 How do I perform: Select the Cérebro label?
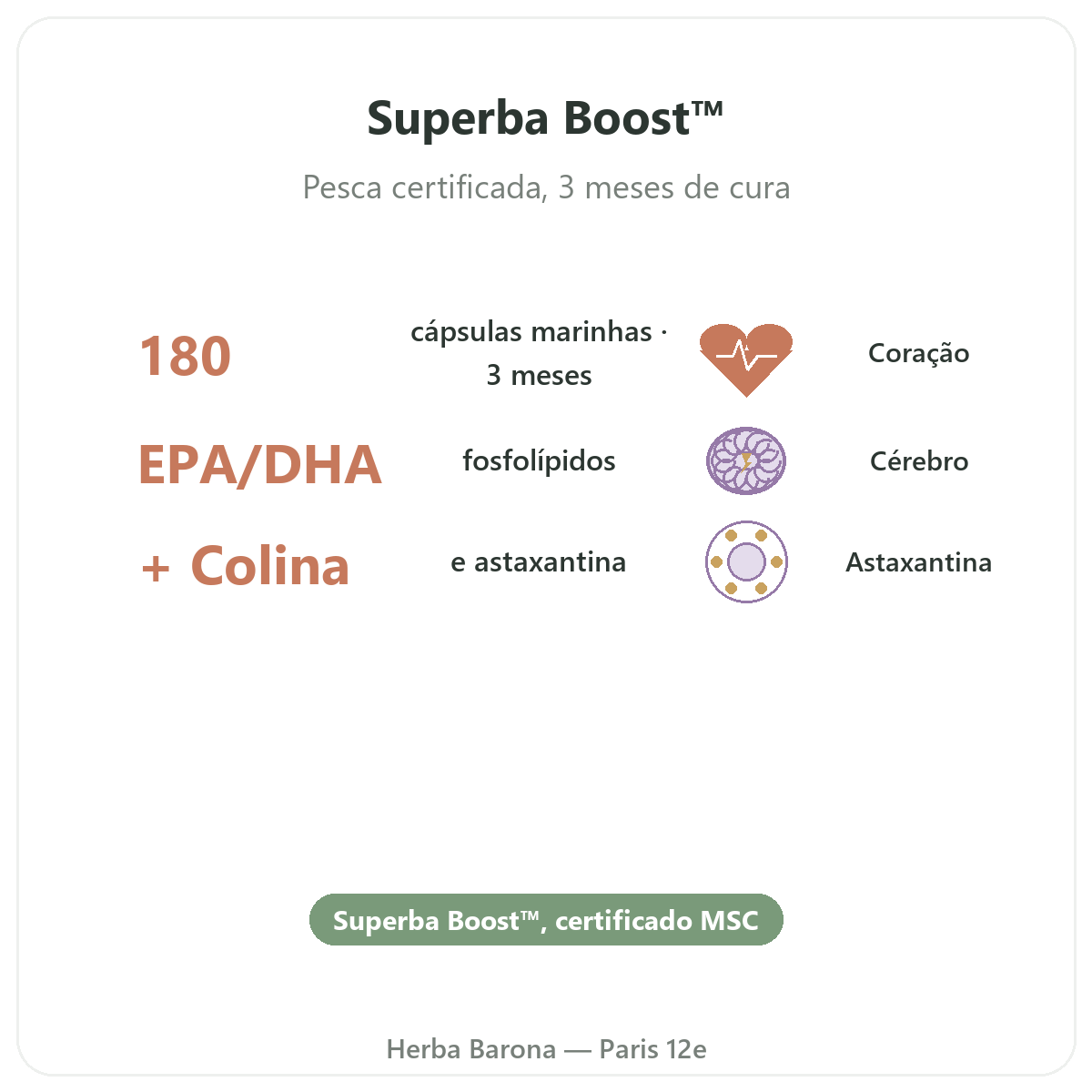coord(919,461)
